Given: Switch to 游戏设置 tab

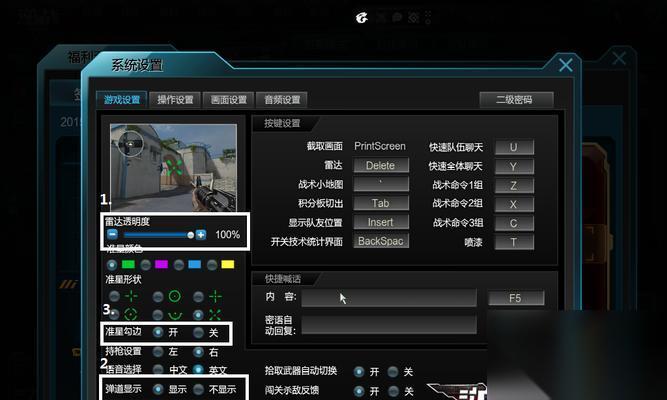Looking at the screenshot, I should pyautogui.click(x=122, y=100).
